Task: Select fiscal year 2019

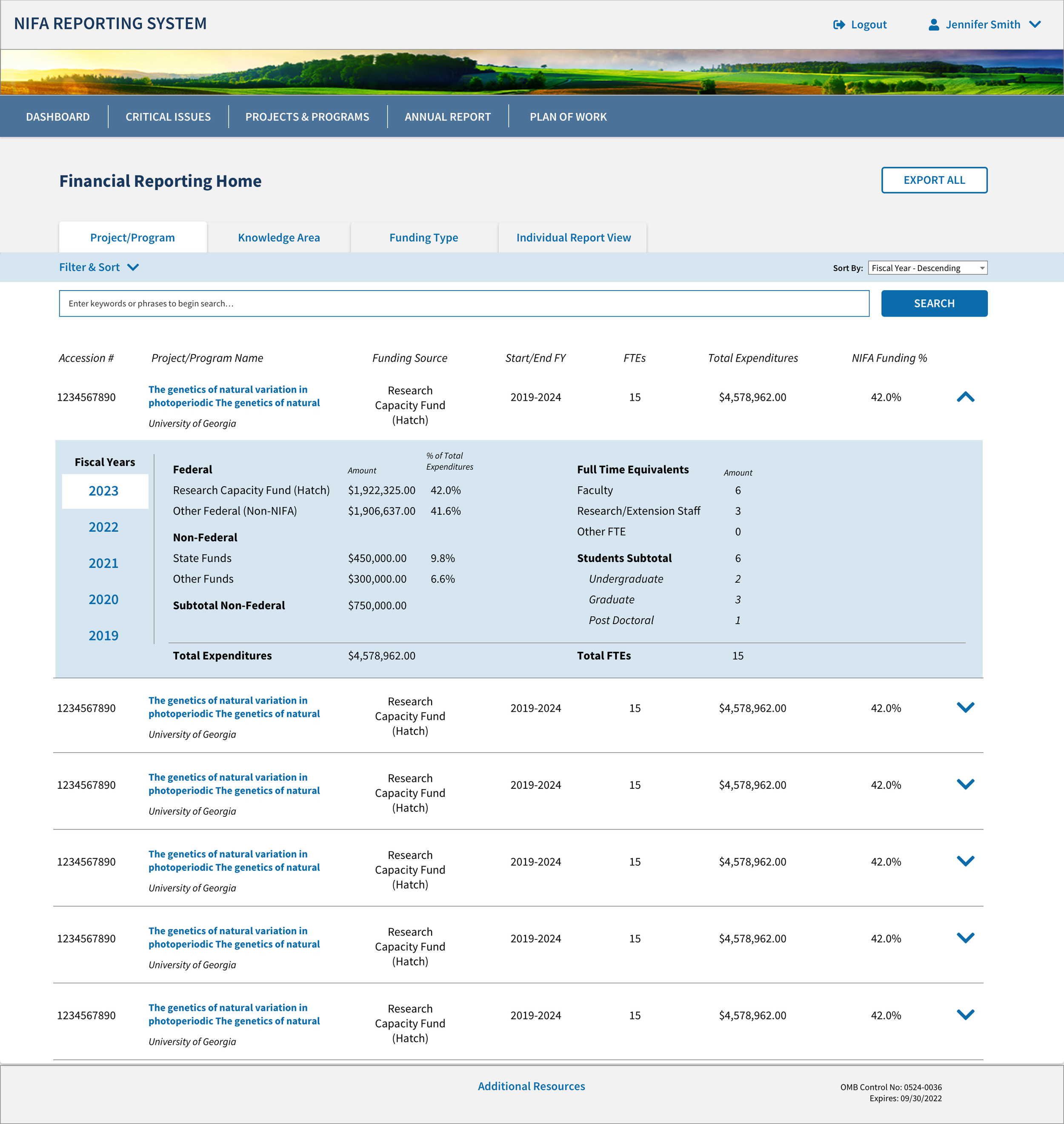Action: click(x=103, y=636)
